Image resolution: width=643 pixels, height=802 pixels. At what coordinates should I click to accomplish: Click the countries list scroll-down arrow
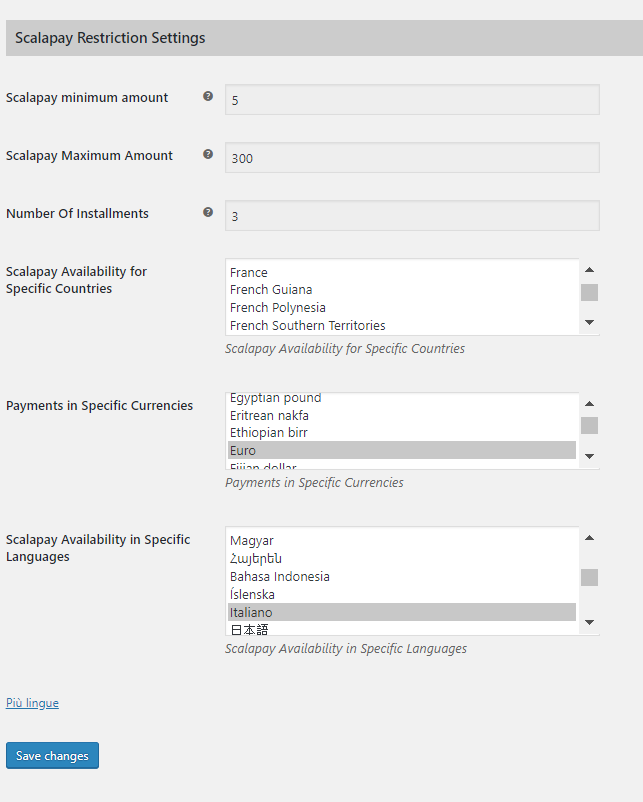(x=589, y=322)
